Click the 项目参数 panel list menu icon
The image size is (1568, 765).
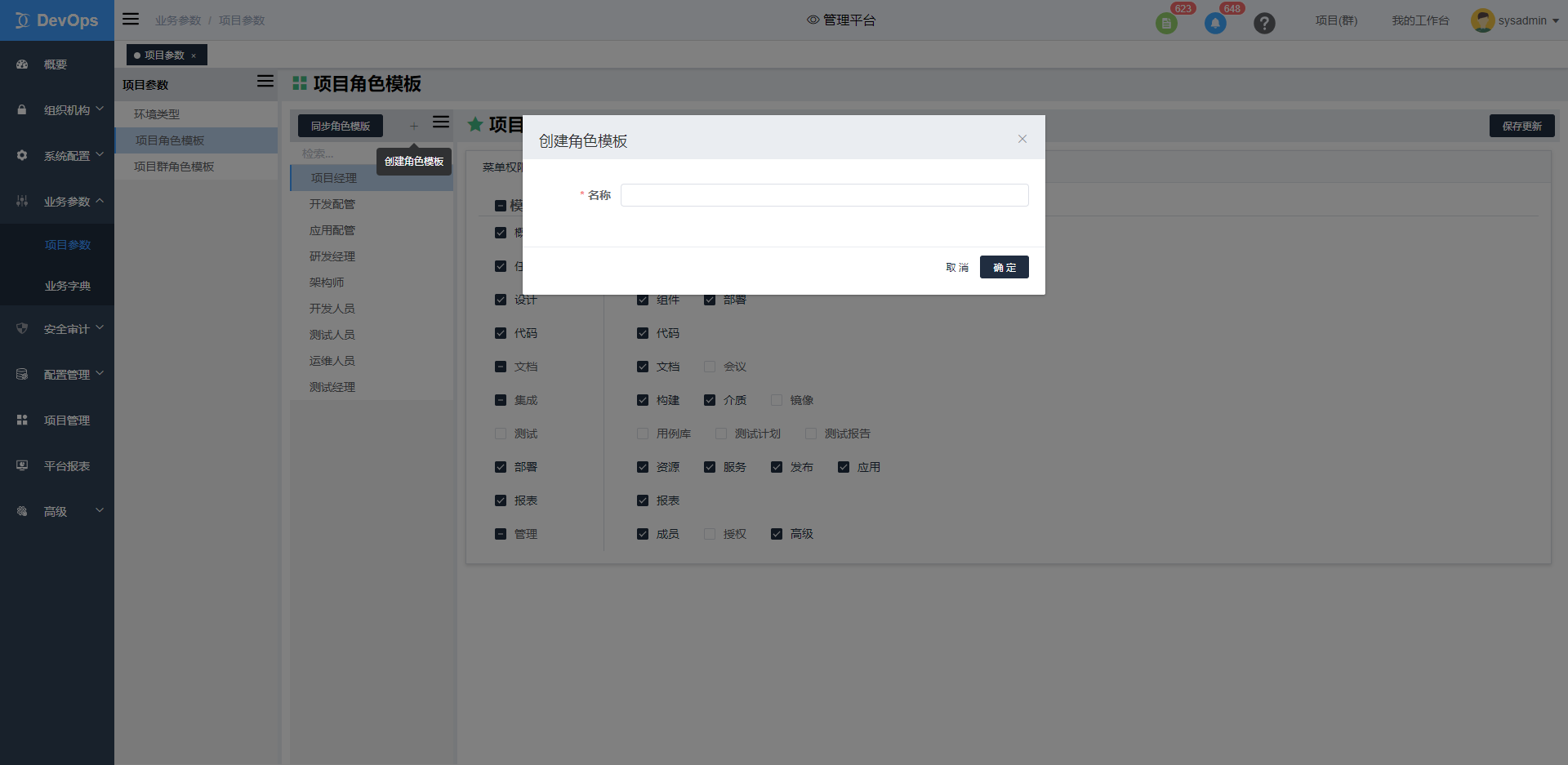coord(265,81)
